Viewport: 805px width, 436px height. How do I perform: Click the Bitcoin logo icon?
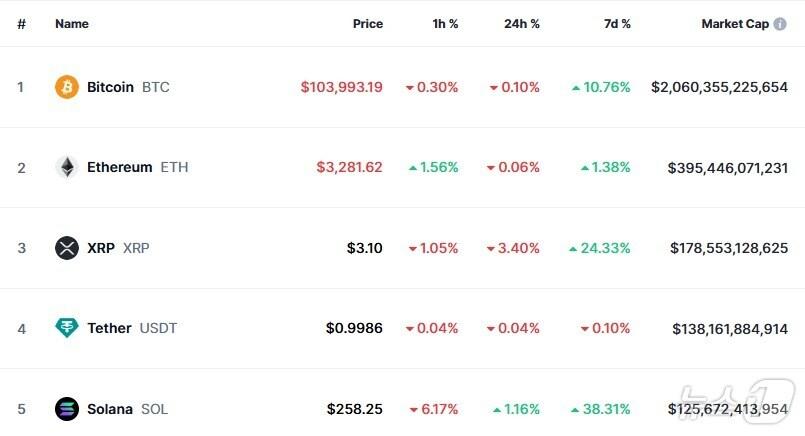coord(67,87)
